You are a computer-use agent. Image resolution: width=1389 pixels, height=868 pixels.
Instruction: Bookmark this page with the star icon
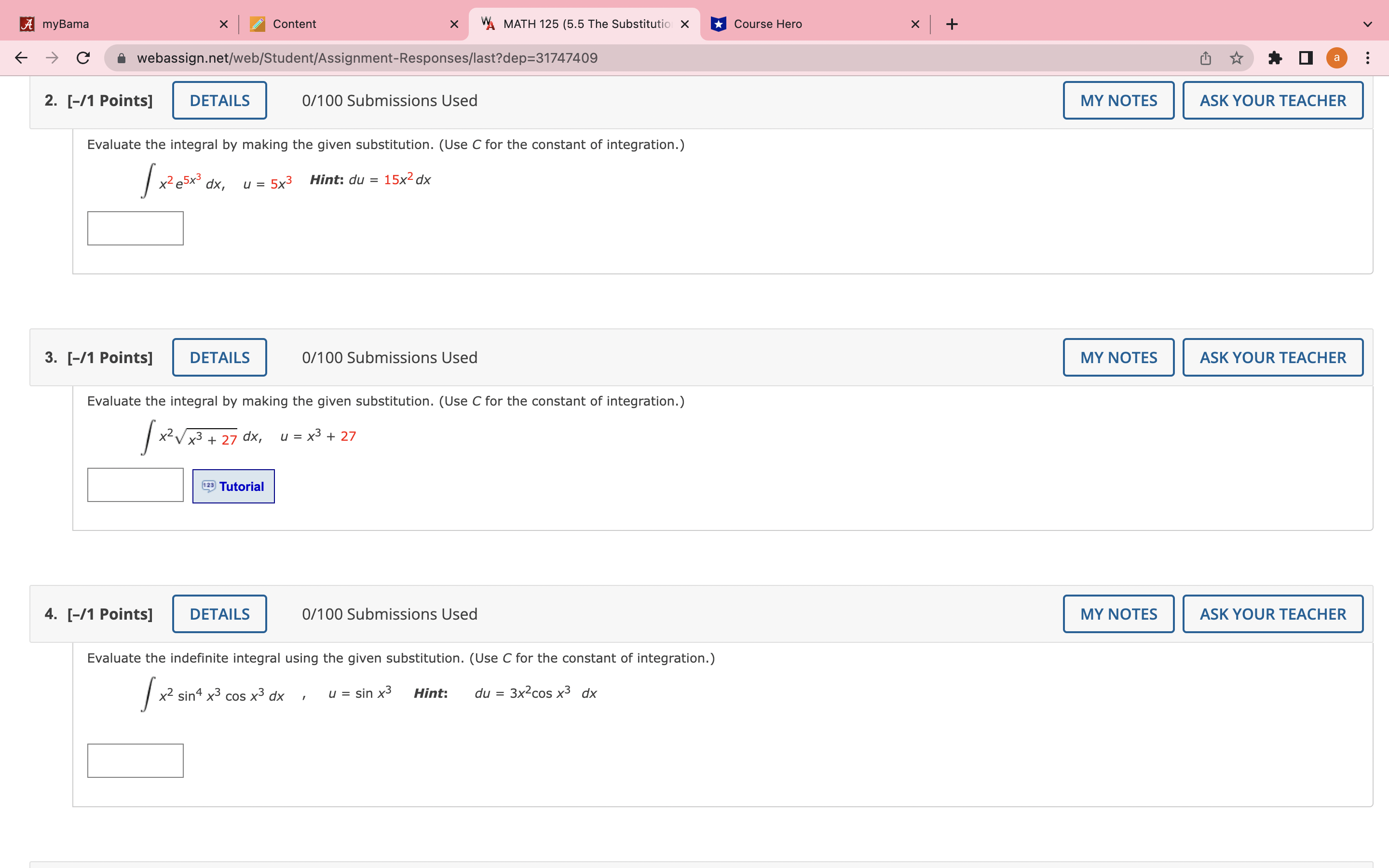coord(1236,58)
